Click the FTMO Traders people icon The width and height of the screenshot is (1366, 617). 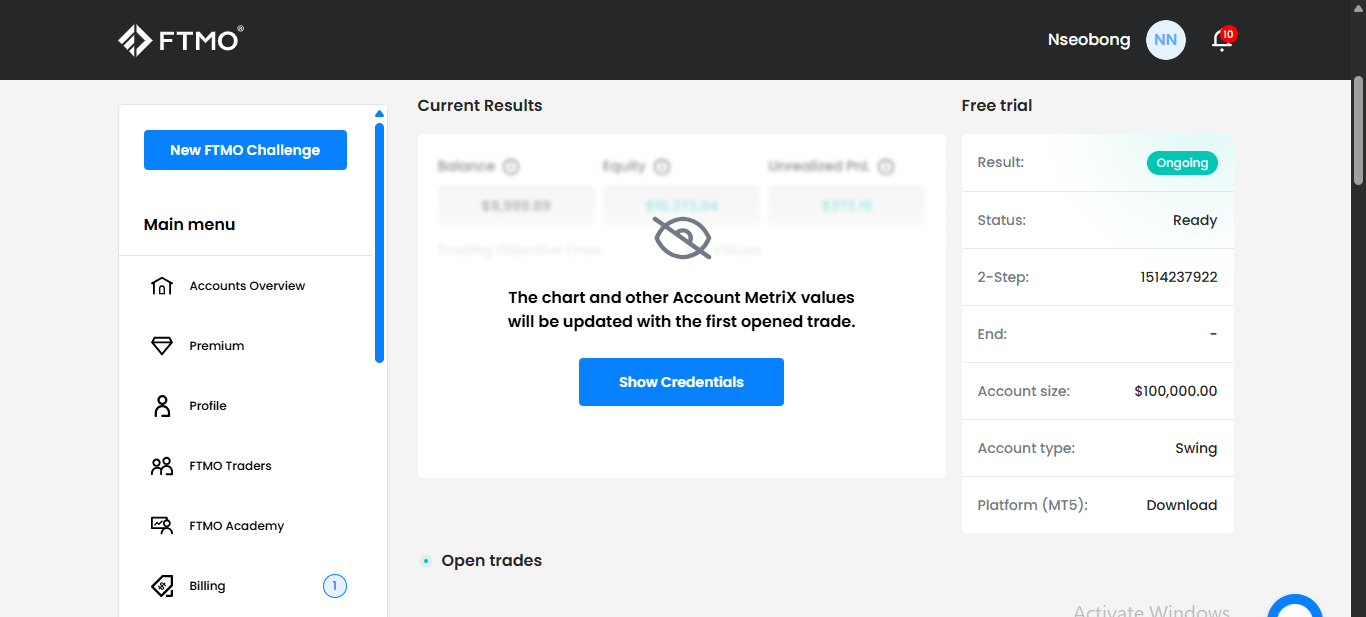[162, 466]
